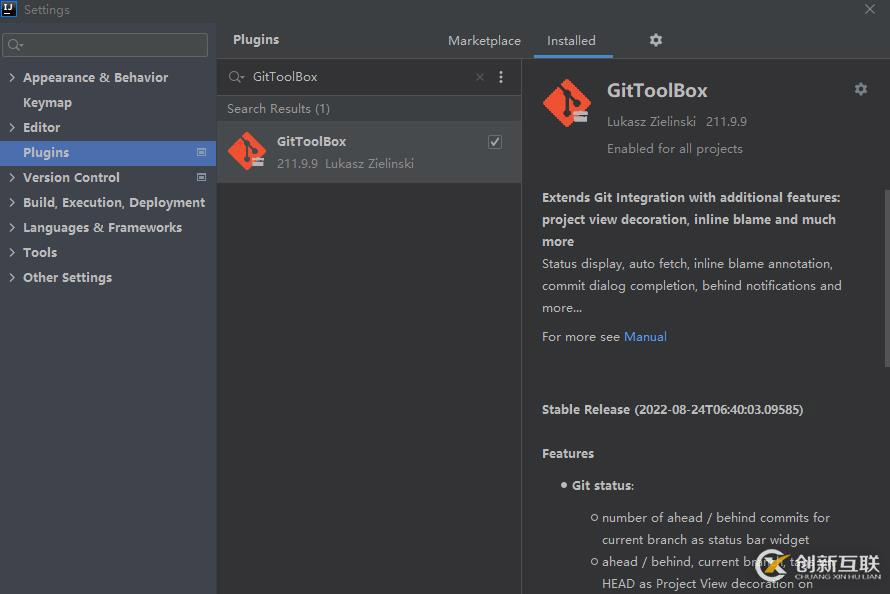Select Plugins in the settings tree
Screen dimensions: 890x594
coord(108,153)
